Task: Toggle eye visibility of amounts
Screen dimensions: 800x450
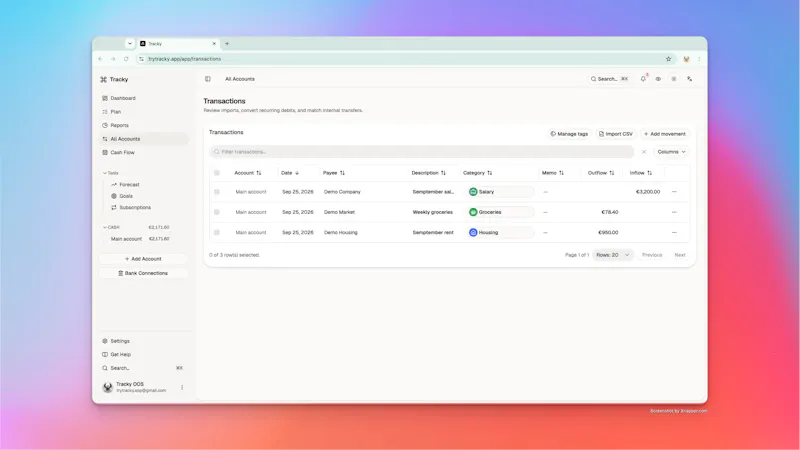Action: coord(658,79)
